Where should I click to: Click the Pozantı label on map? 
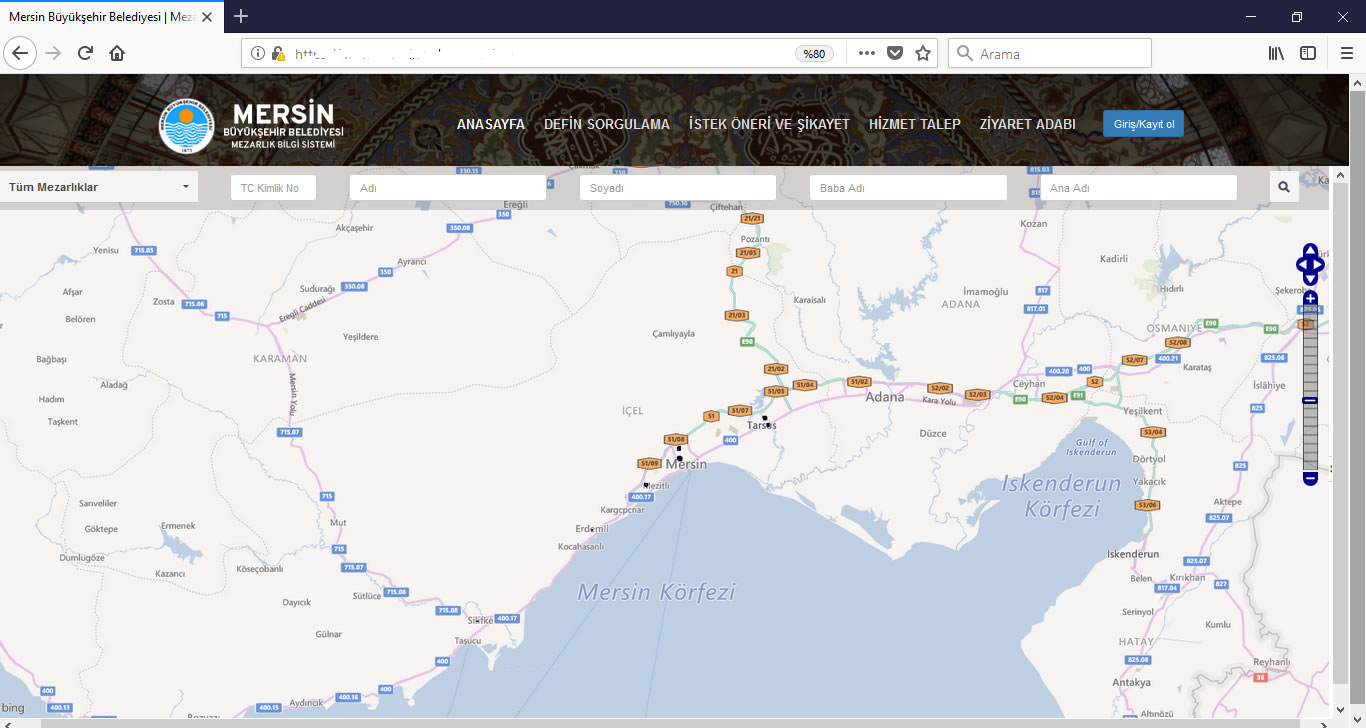pos(755,240)
